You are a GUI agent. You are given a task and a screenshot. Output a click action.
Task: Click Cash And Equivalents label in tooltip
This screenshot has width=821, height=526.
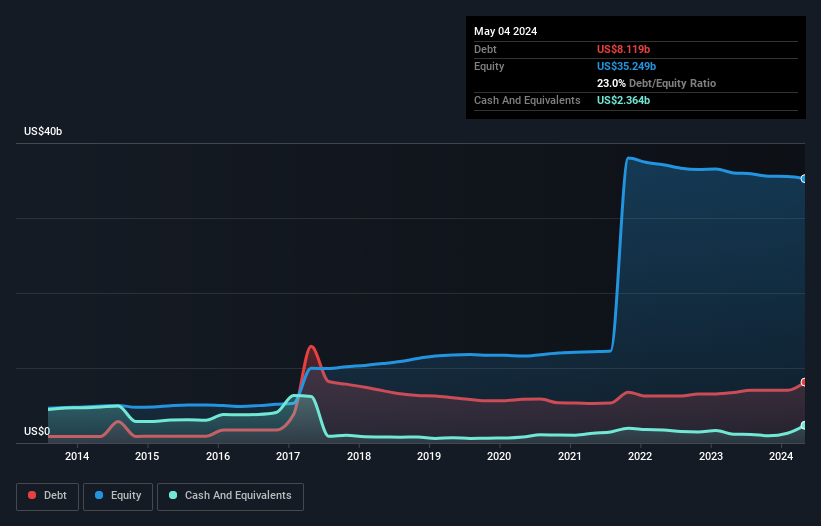tap(527, 100)
